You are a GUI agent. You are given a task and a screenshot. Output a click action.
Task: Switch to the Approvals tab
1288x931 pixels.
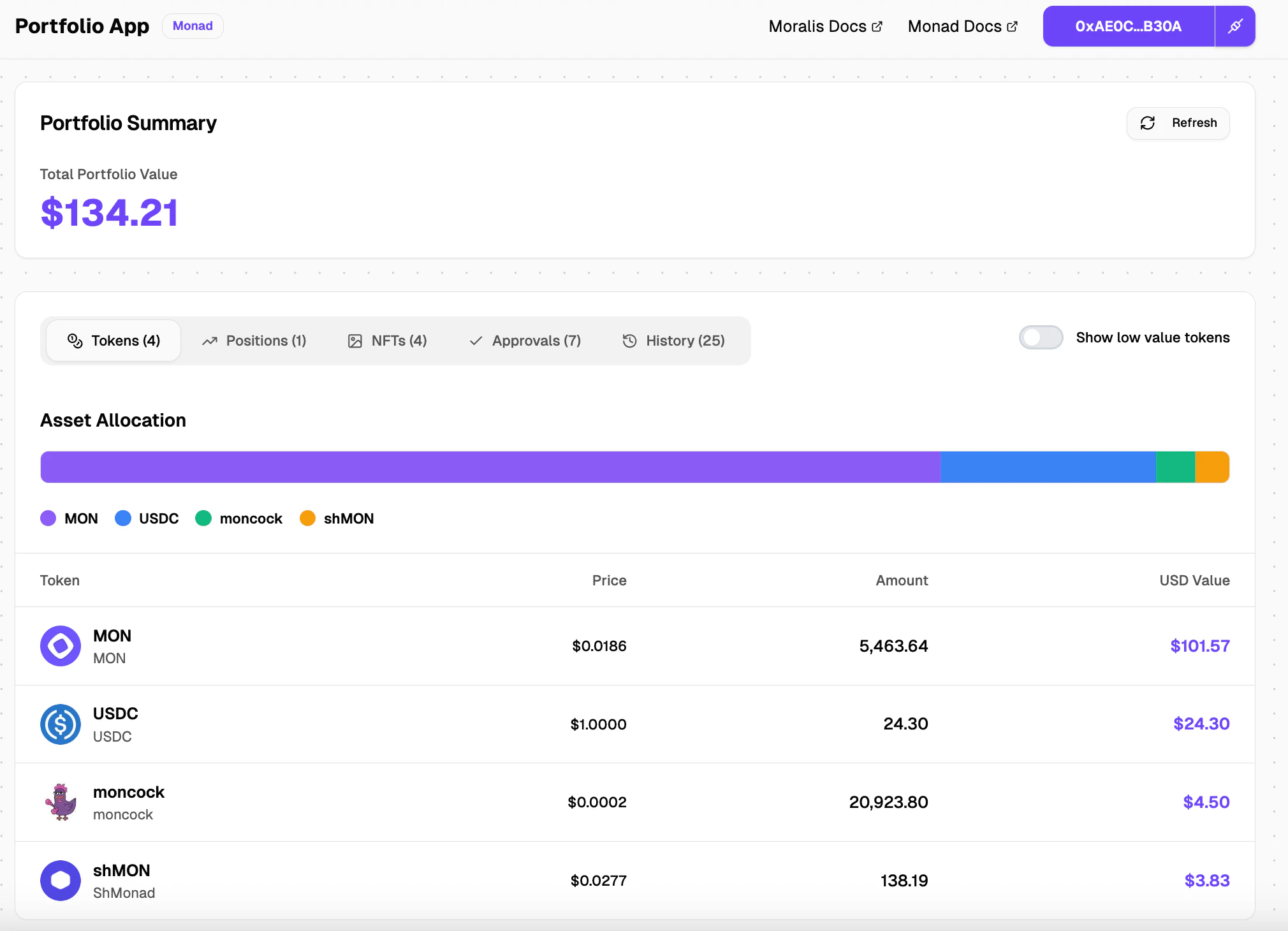tap(524, 341)
